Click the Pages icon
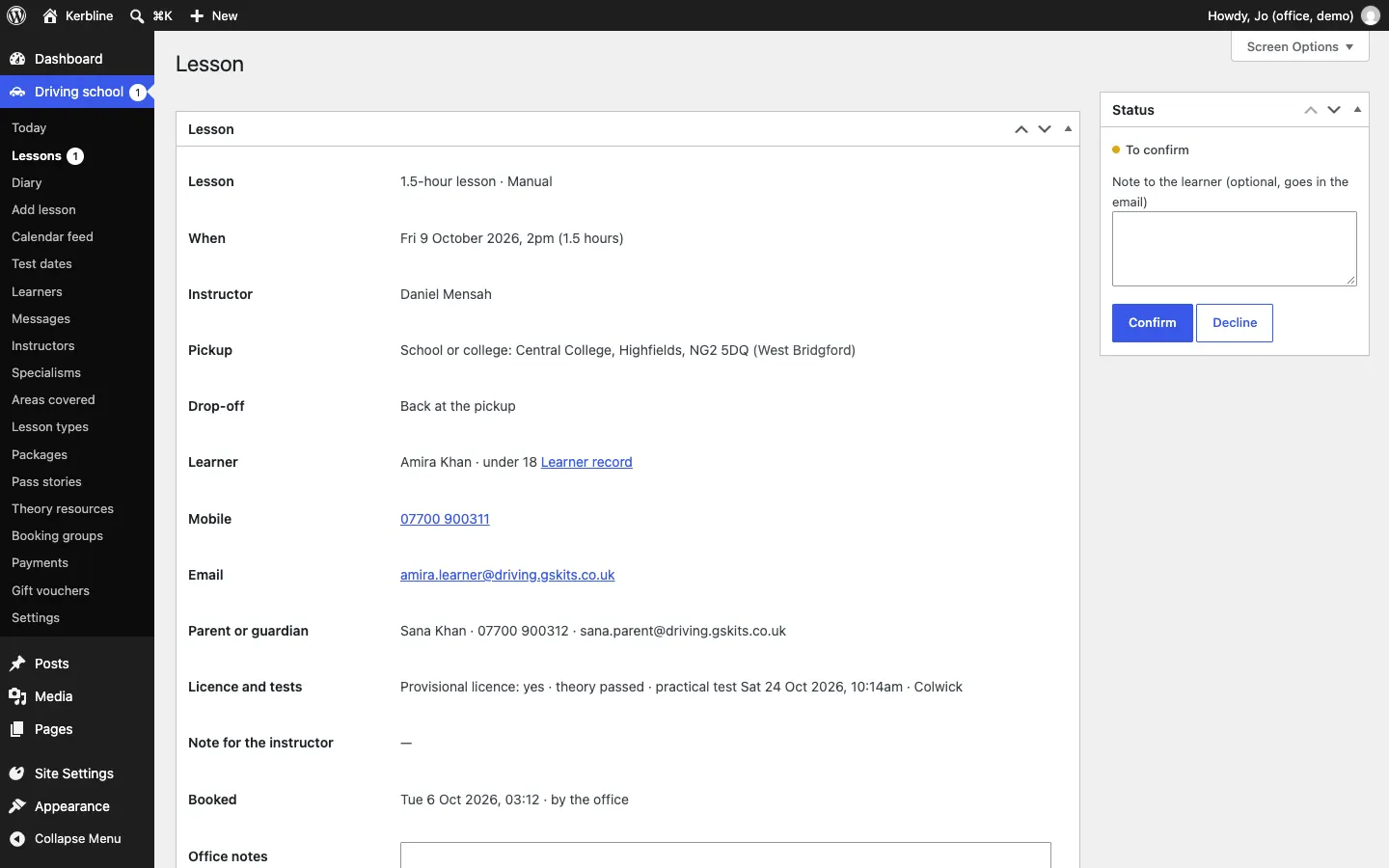Image resolution: width=1389 pixels, height=868 pixels. point(17,729)
